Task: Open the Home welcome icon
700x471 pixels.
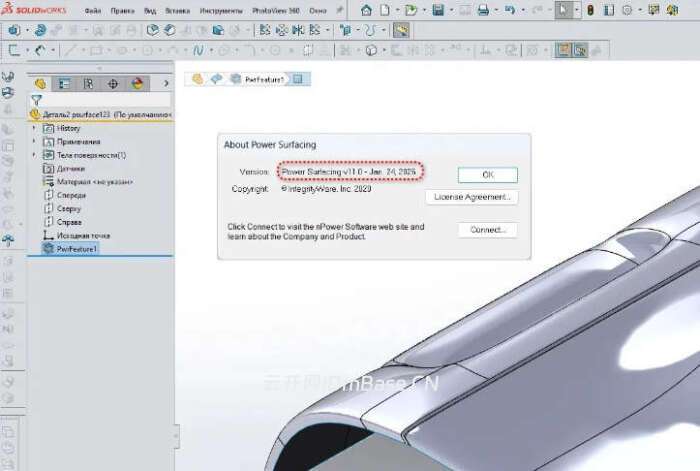Action: 366,10
